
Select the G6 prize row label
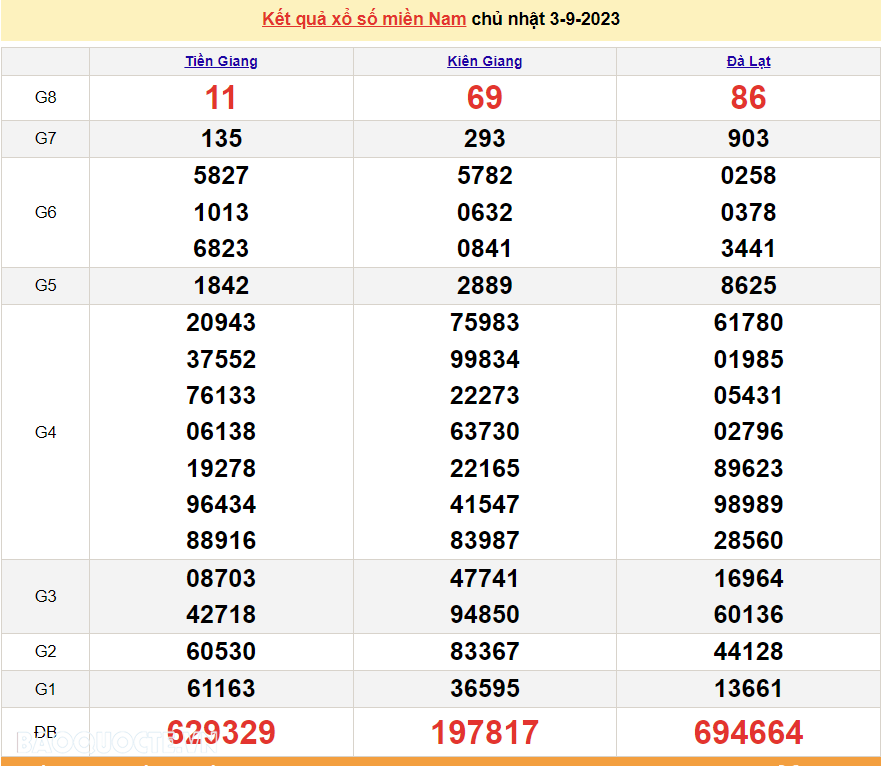point(46,212)
